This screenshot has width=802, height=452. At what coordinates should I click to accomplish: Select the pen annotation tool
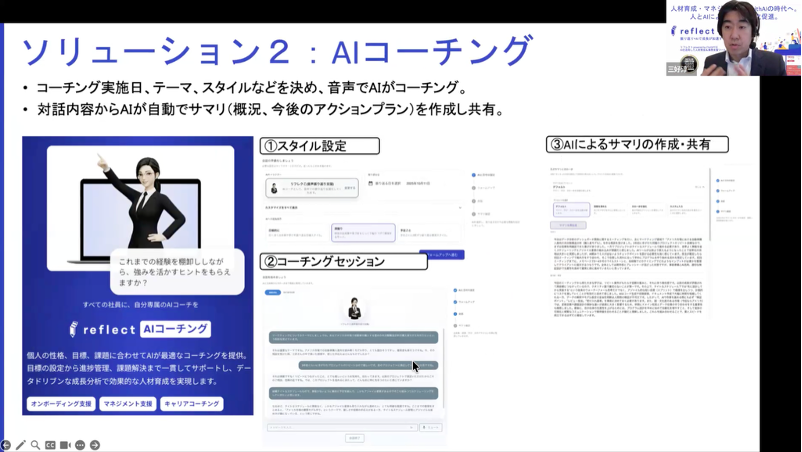click(x=20, y=445)
